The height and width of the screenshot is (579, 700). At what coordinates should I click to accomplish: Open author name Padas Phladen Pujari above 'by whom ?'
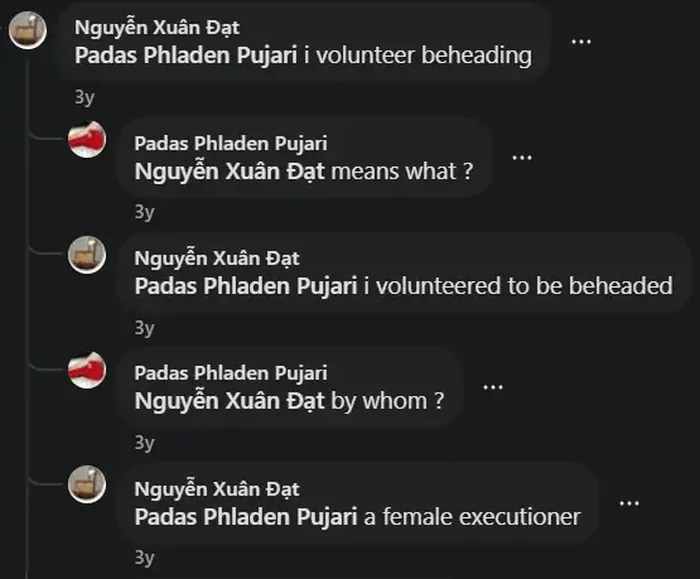tap(231, 373)
